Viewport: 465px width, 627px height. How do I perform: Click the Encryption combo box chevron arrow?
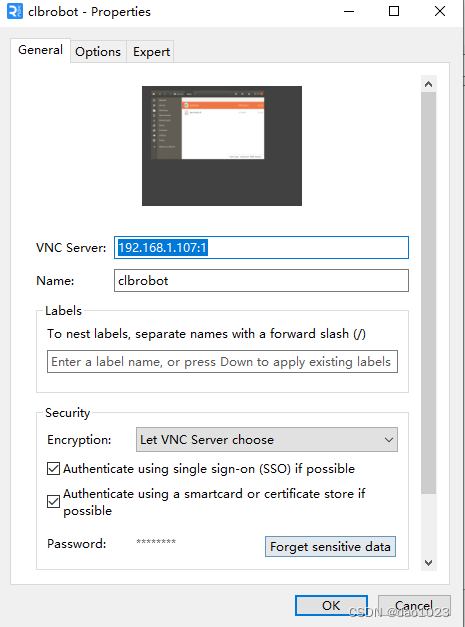[388, 440]
